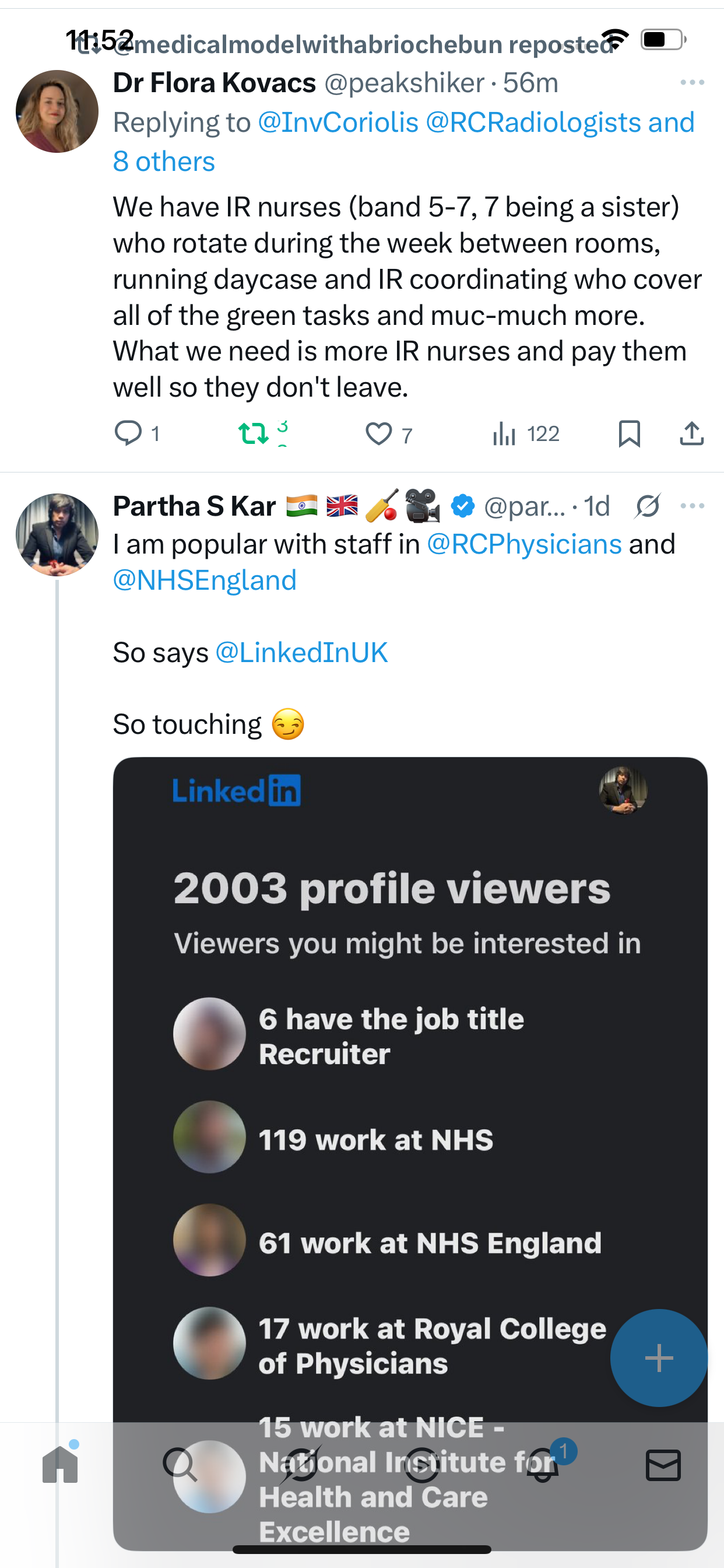The height and width of the screenshot is (1568, 724).
Task: Open the @LinkedInUK mention link
Action: coord(302,653)
